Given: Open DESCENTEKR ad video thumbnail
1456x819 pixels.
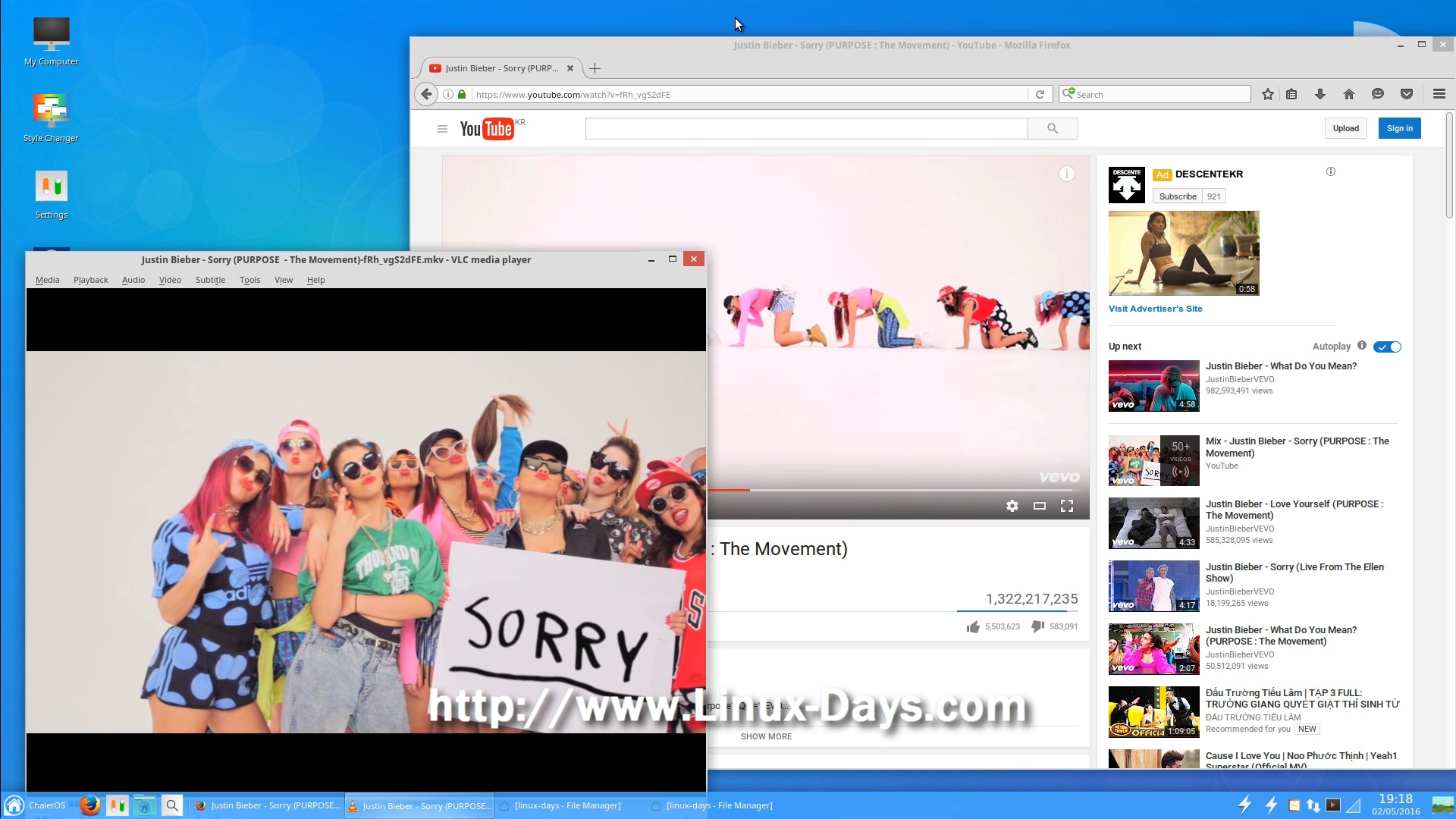Looking at the screenshot, I should [1183, 253].
